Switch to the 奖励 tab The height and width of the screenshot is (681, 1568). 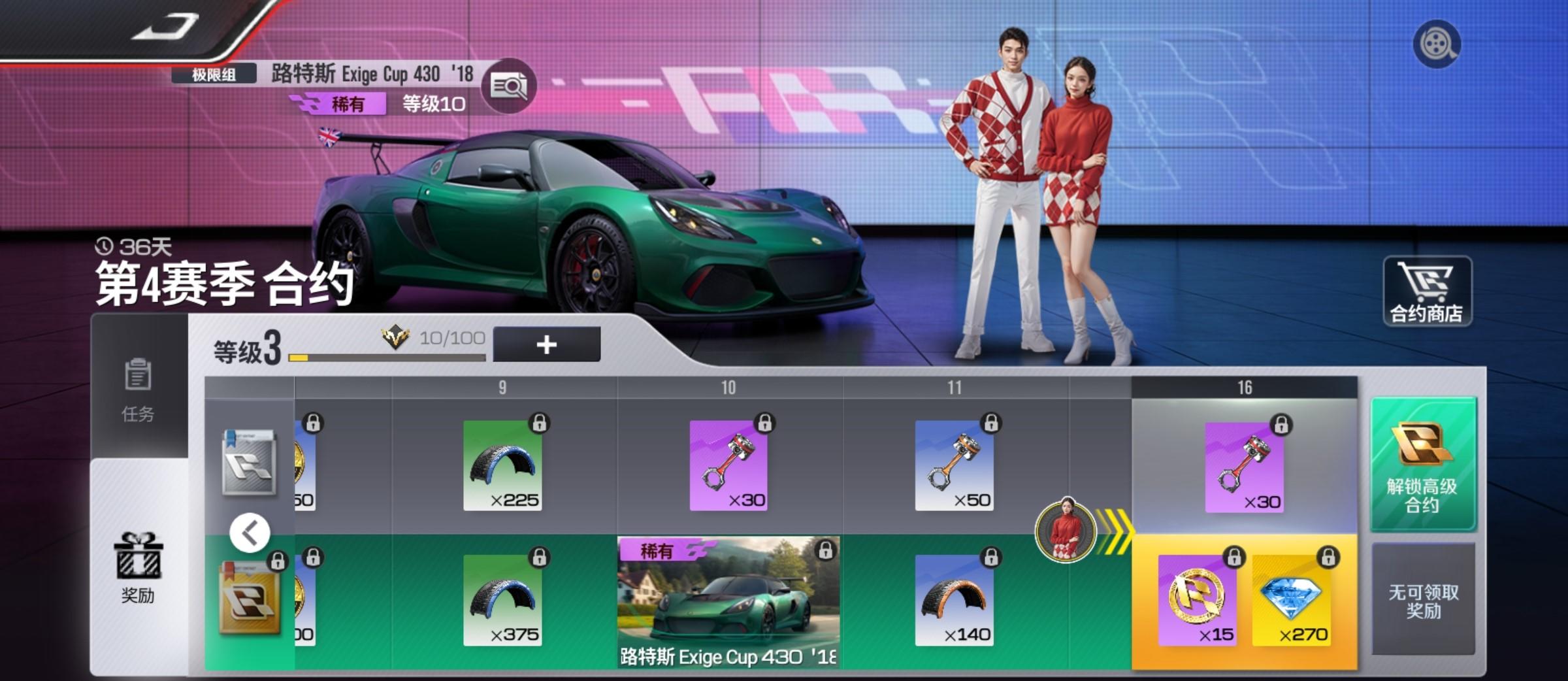tap(138, 568)
